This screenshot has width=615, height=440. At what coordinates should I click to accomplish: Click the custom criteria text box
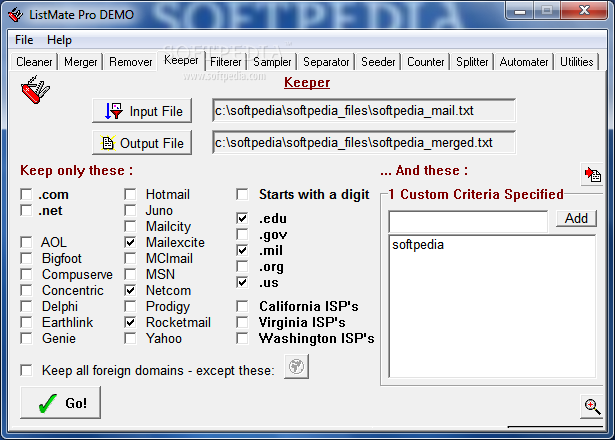click(x=468, y=222)
